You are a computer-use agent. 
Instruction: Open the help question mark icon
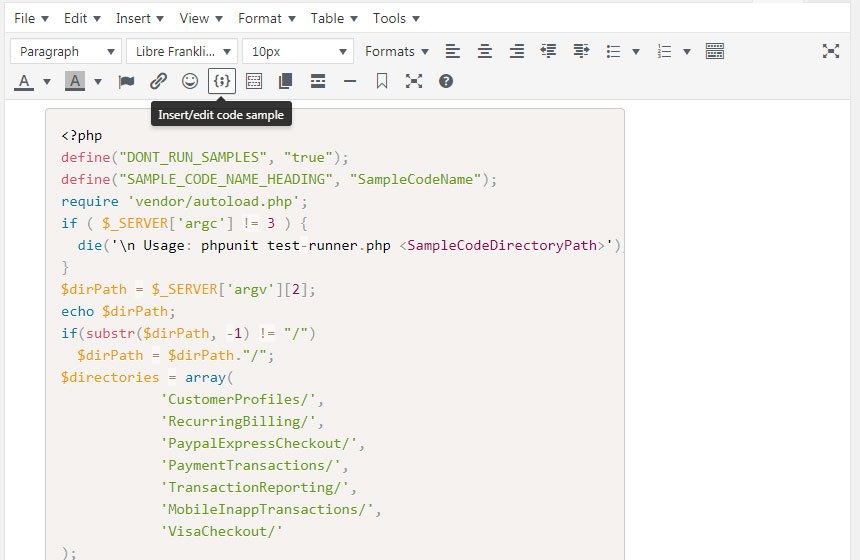(x=446, y=81)
